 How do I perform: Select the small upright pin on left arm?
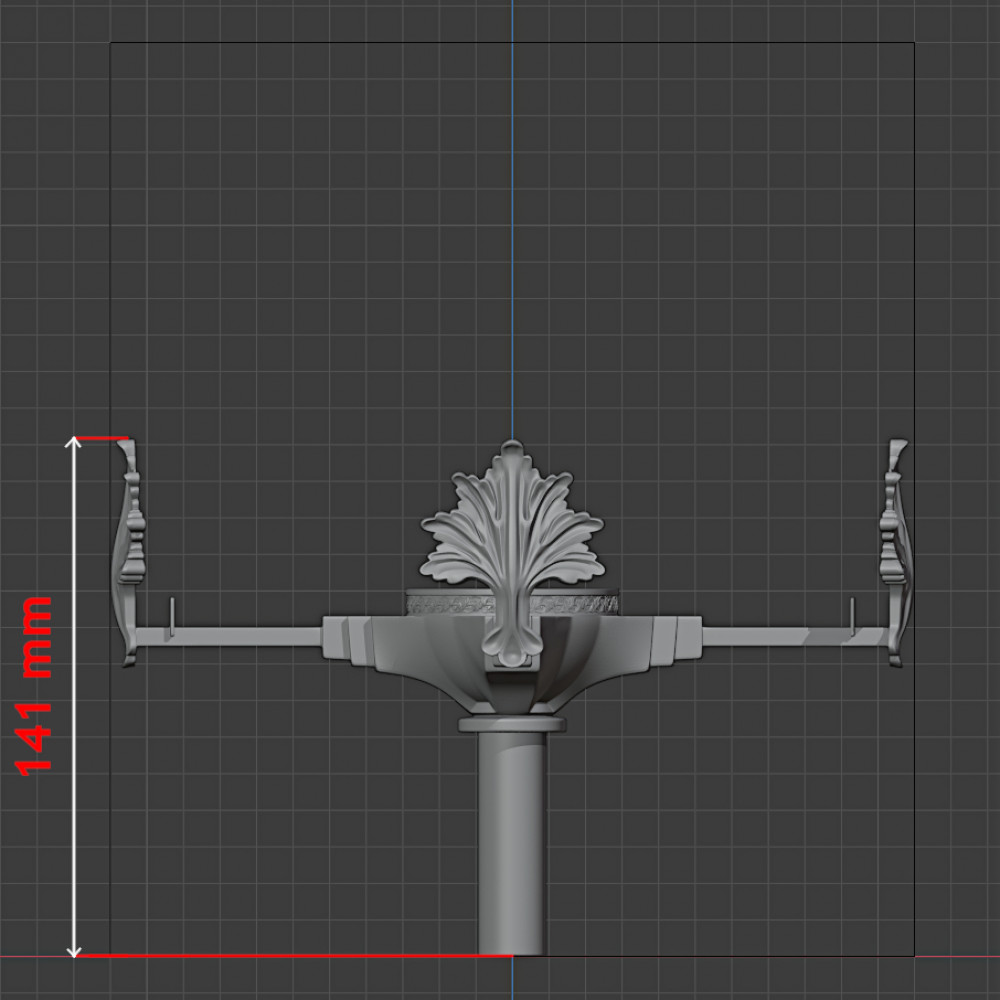172,616
